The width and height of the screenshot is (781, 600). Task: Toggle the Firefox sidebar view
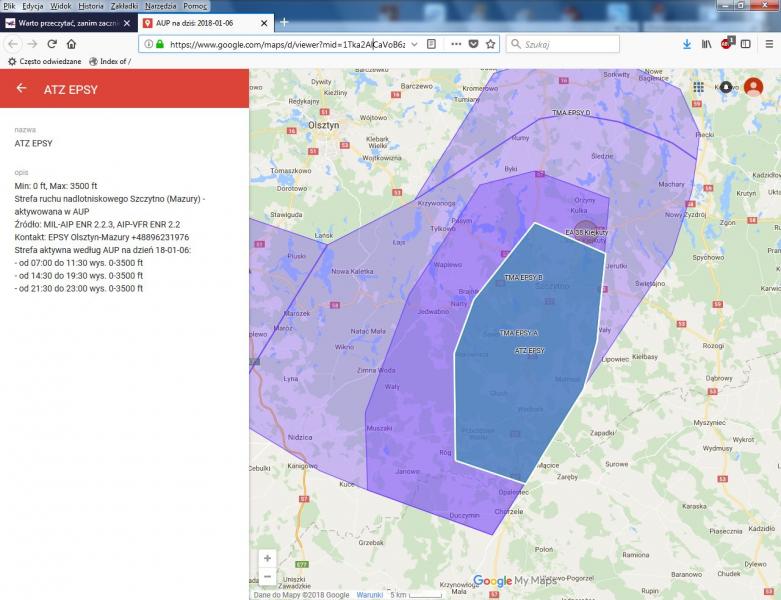[x=745, y=44]
